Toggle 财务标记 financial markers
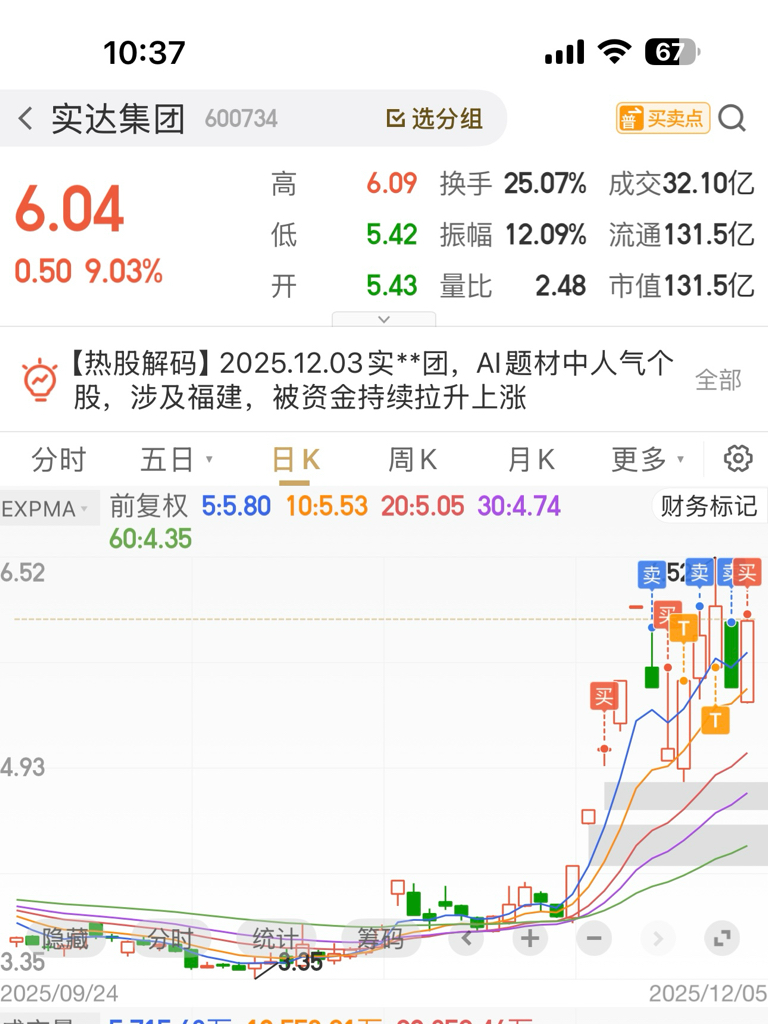 point(709,506)
